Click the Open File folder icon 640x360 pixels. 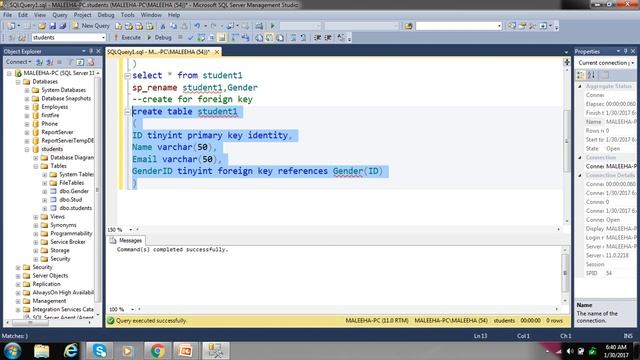(x=42, y=26)
